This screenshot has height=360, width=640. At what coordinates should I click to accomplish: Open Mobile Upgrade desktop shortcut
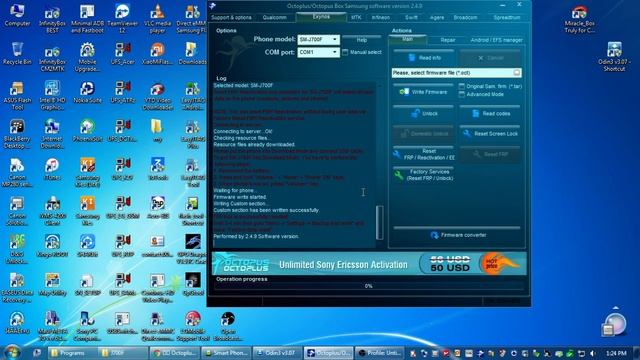point(87,57)
